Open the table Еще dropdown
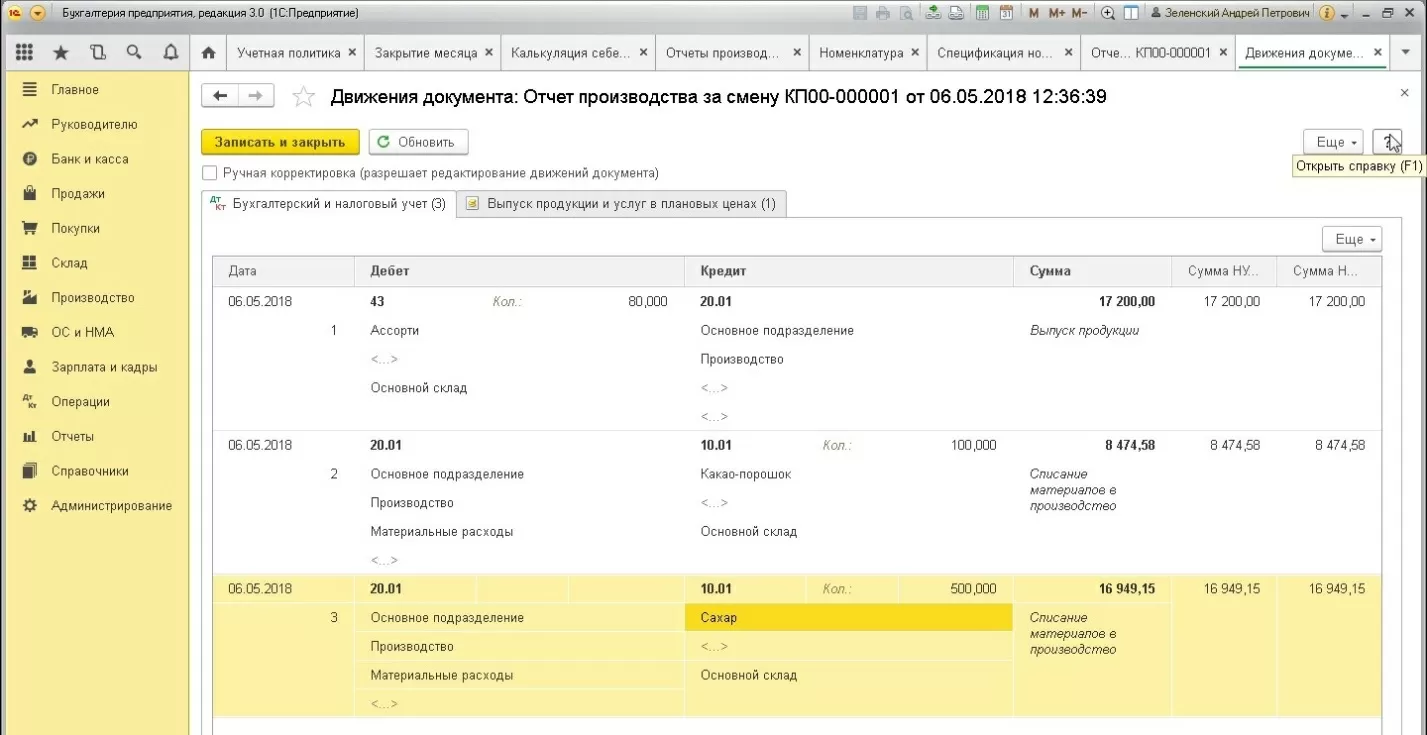 [1352, 240]
